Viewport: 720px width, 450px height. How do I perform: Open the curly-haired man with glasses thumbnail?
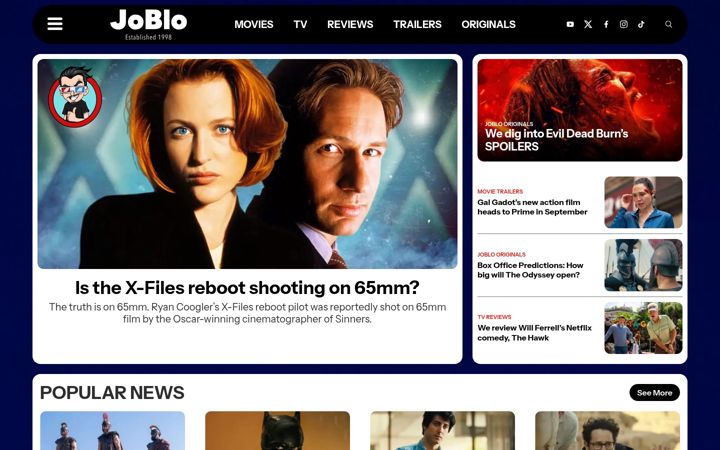(x=608, y=431)
